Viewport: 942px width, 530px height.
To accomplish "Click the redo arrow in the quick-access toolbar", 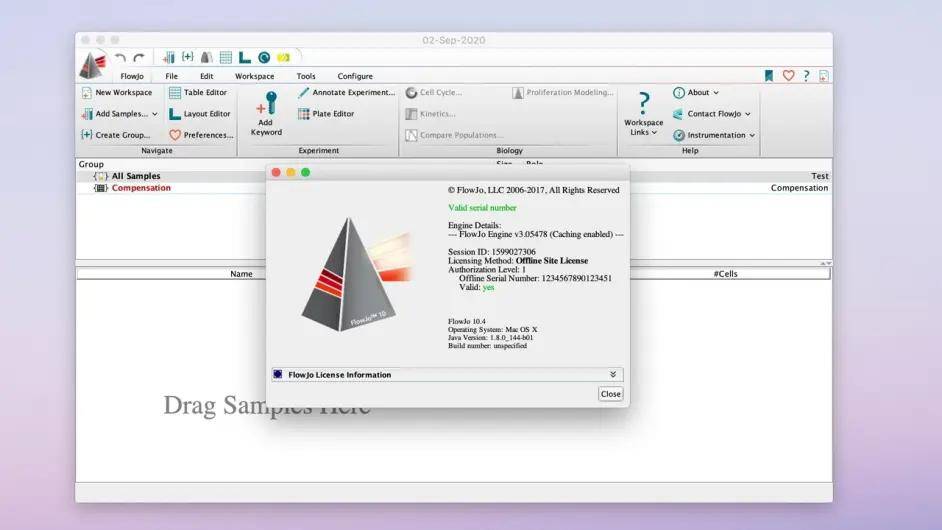I will tap(139, 58).
